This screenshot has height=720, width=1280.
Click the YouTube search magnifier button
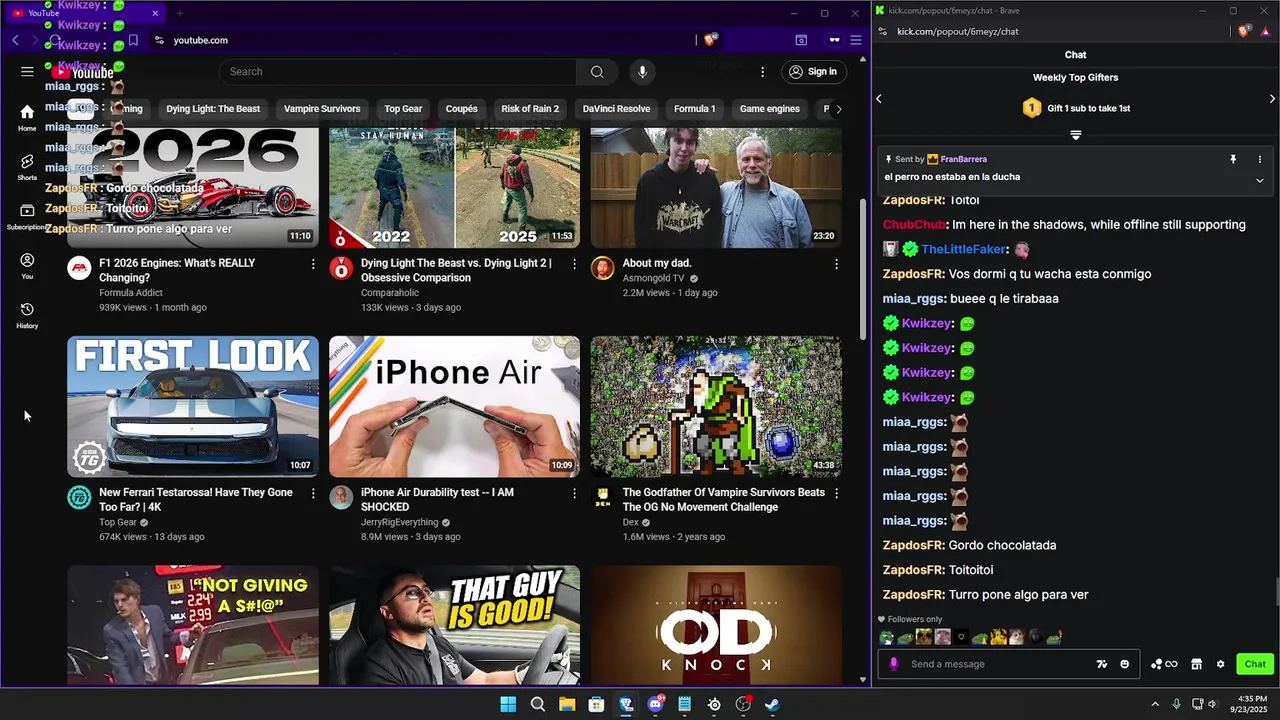coord(597,72)
